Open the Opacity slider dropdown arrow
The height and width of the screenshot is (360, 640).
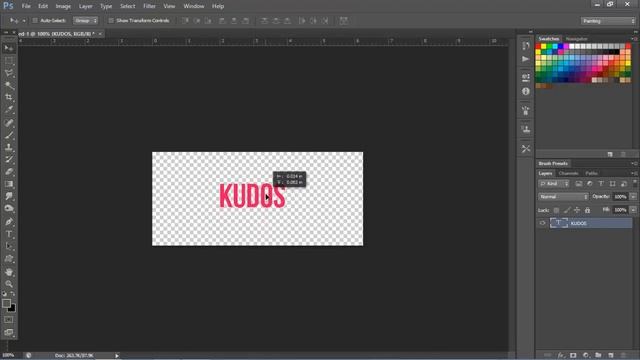coord(633,197)
